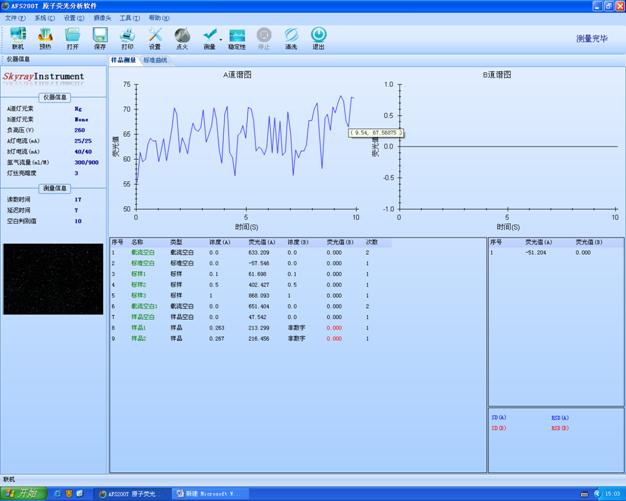The width and height of the screenshot is (626, 501).
Task: Open the 帮助 menu
Action: coord(158,18)
